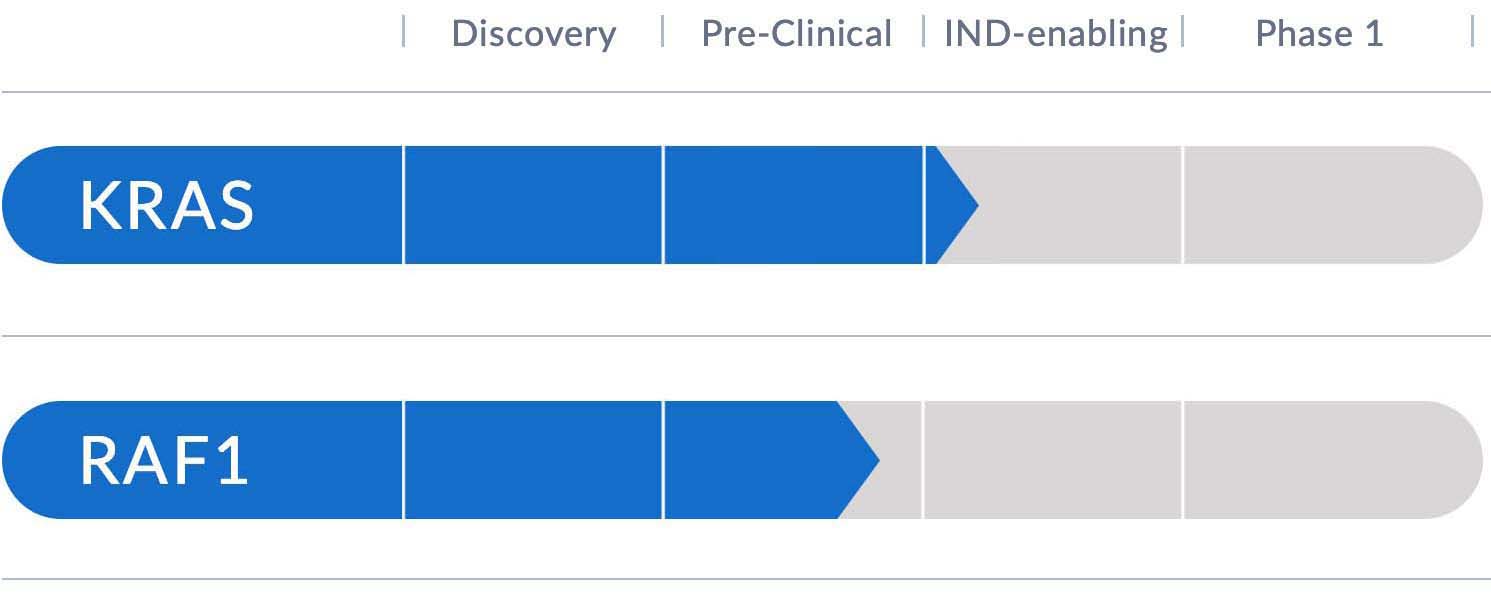
Task: Select the Phase 1 stage header
Action: (x=1319, y=34)
